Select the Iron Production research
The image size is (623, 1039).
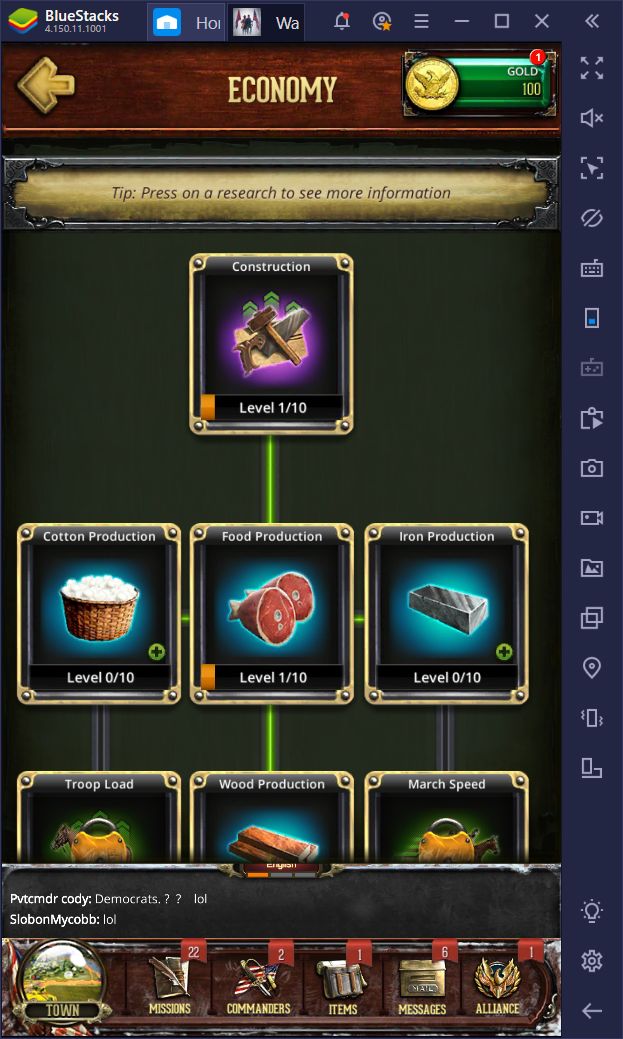[447, 614]
